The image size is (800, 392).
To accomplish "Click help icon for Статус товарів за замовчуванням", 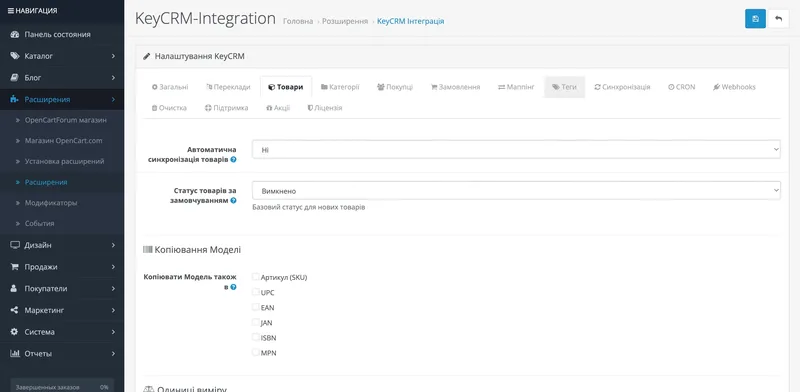I will click(x=233, y=201).
